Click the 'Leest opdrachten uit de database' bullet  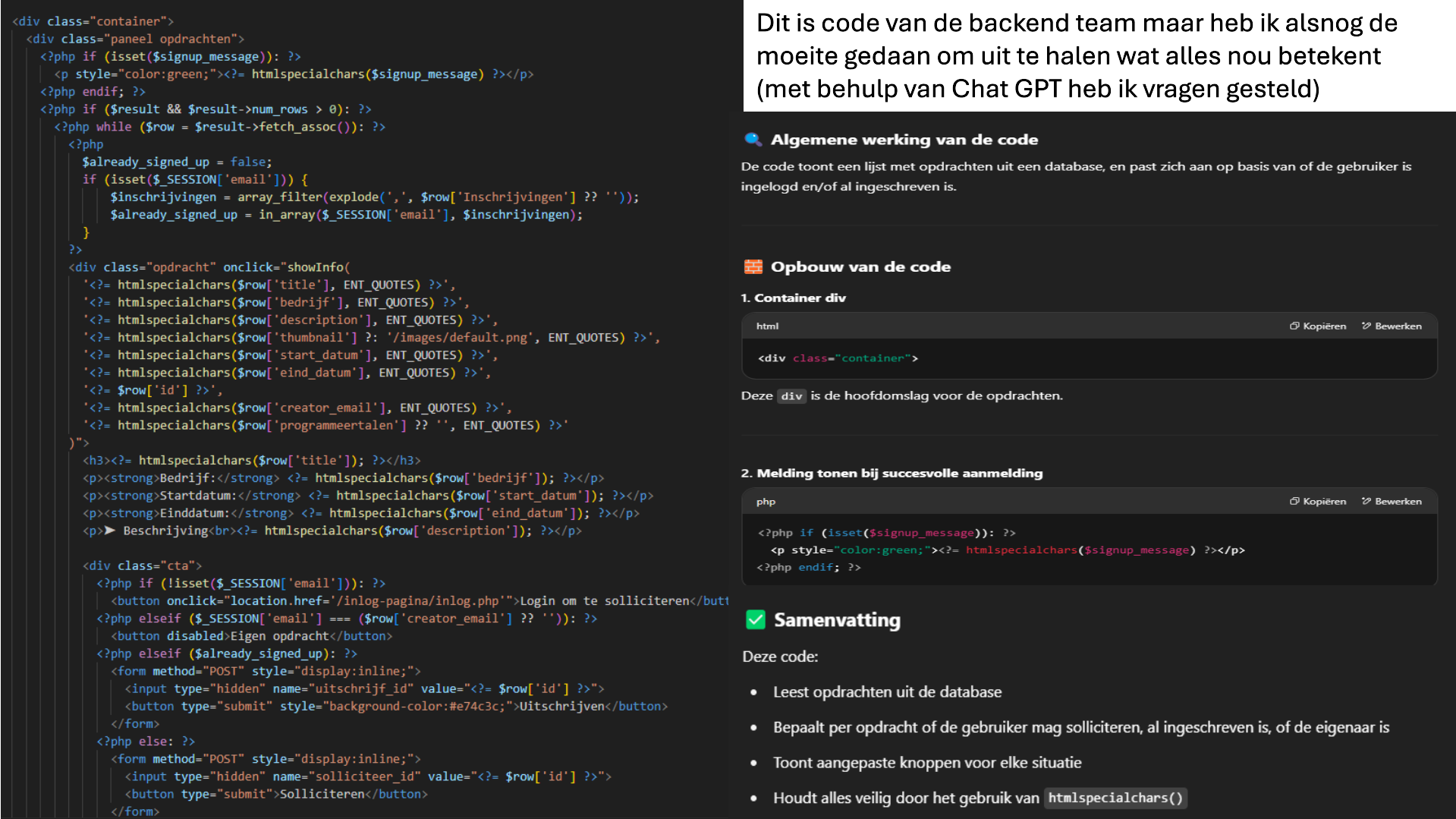coord(887,692)
